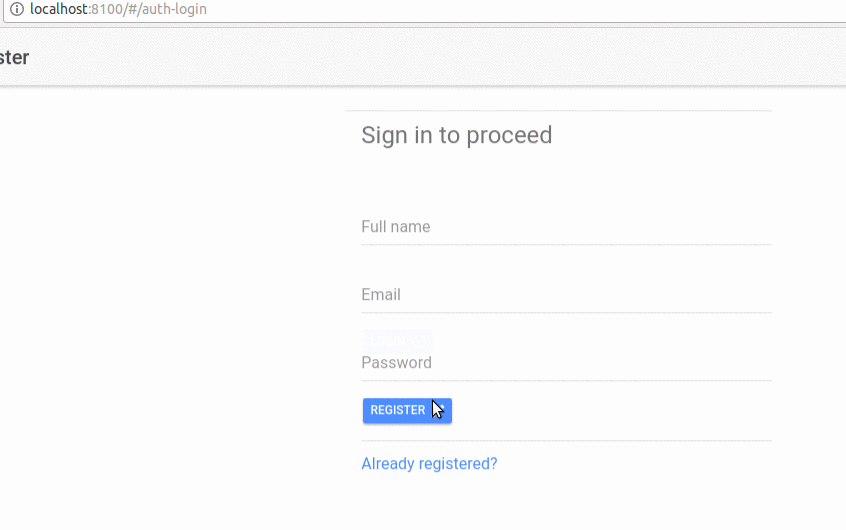
Task: Click the "auth-login" part of the URL
Action: pos(175,9)
